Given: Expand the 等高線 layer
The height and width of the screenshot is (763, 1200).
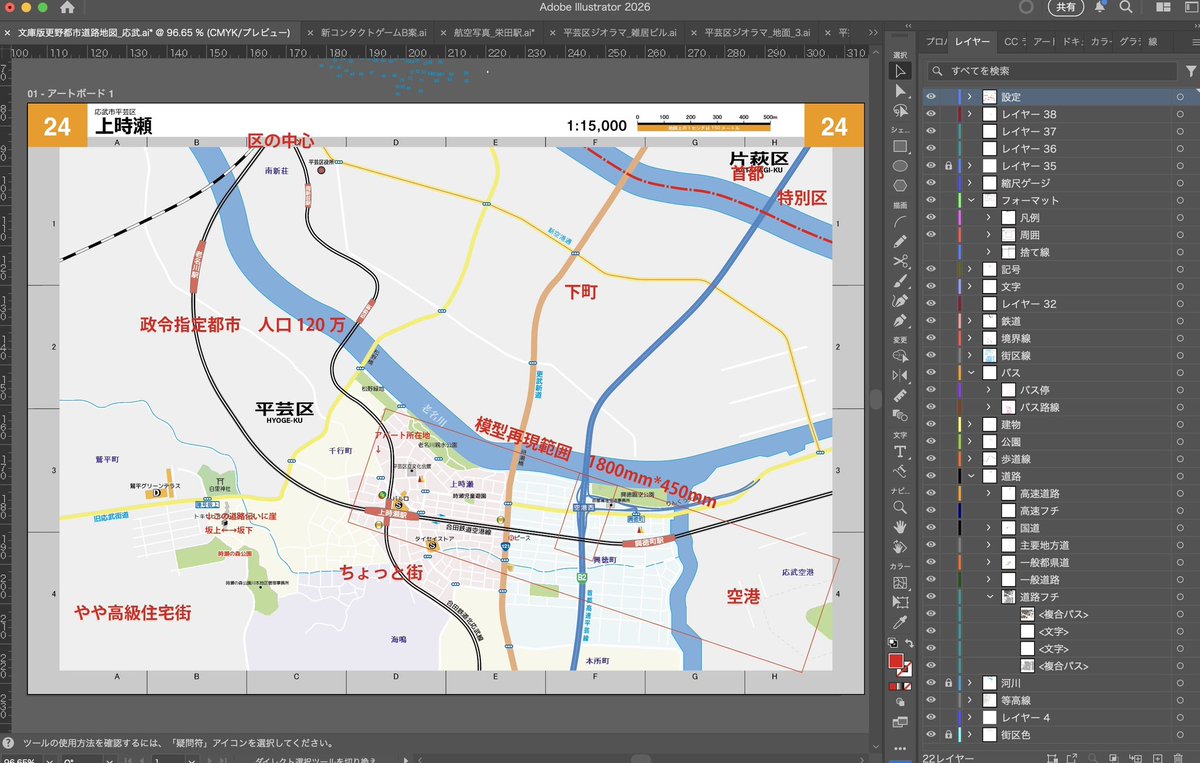Looking at the screenshot, I should [x=969, y=700].
